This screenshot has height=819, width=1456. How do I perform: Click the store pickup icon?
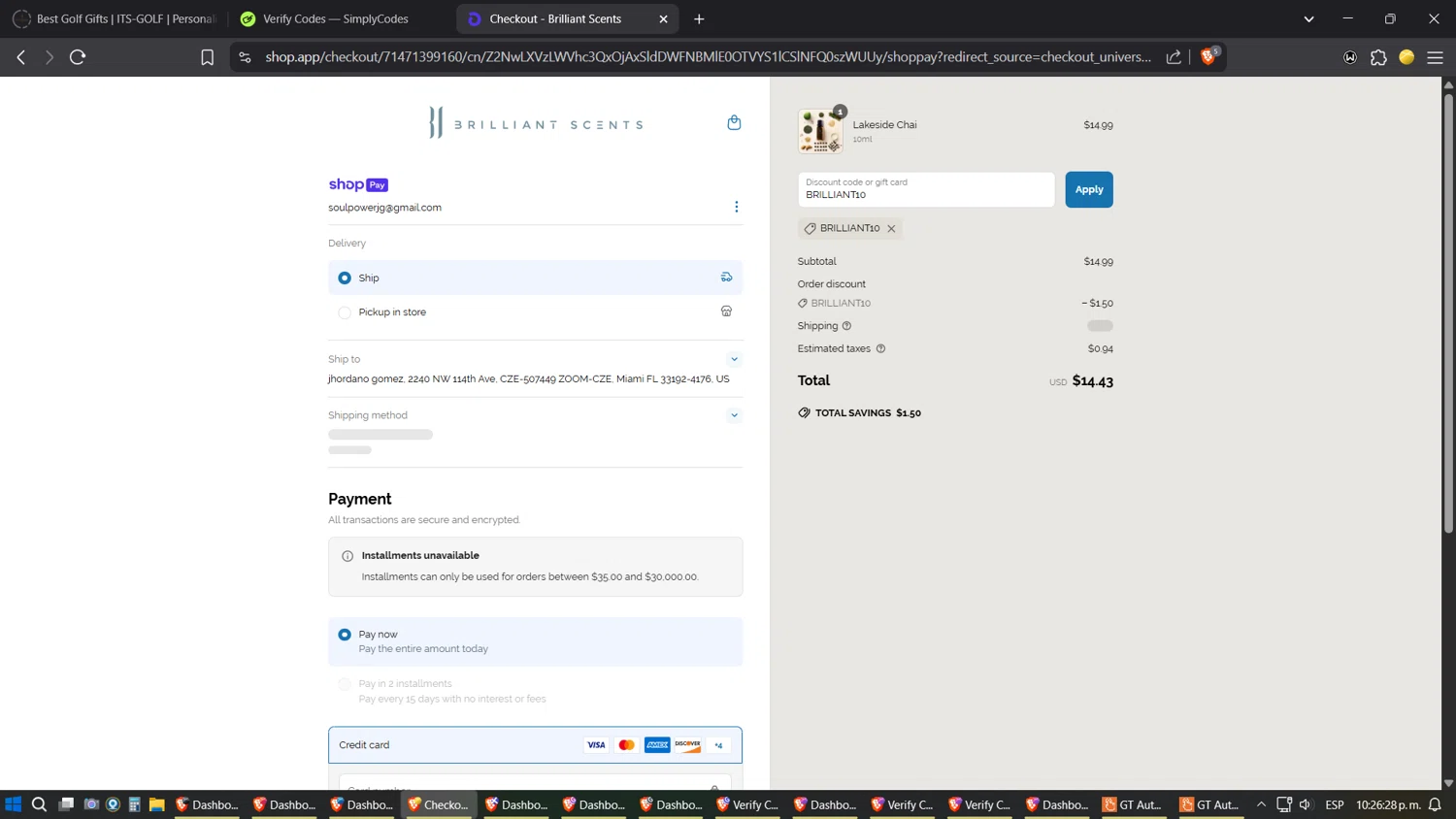click(726, 311)
